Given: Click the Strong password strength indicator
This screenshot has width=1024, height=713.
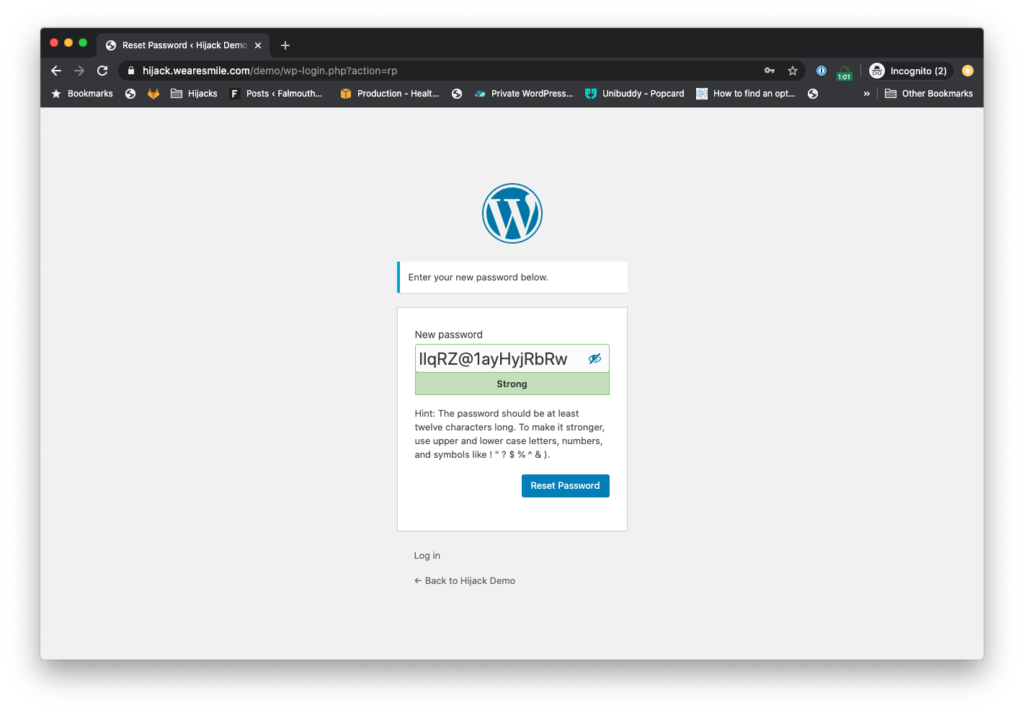Looking at the screenshot, I should (x=512, y=384).
